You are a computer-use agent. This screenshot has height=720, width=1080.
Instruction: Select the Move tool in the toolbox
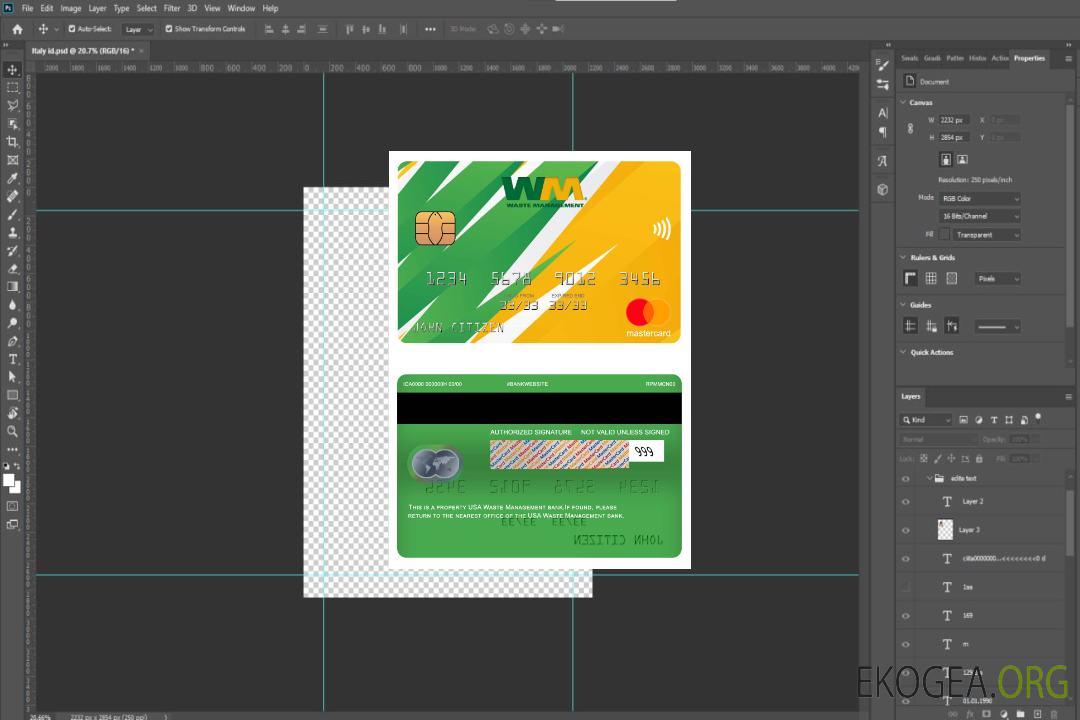tap(12, 70)
